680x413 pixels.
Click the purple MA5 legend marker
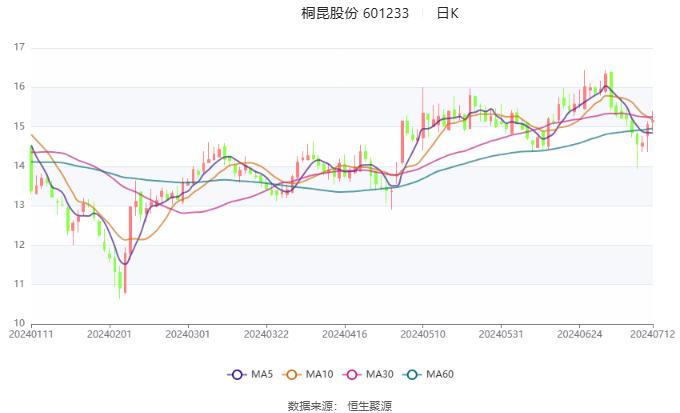click(237, 374)
